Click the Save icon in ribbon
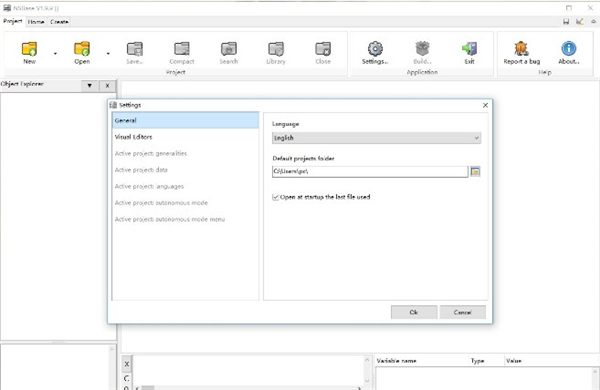The height and width of the screenshot is (390, 600). click(135, 49)
